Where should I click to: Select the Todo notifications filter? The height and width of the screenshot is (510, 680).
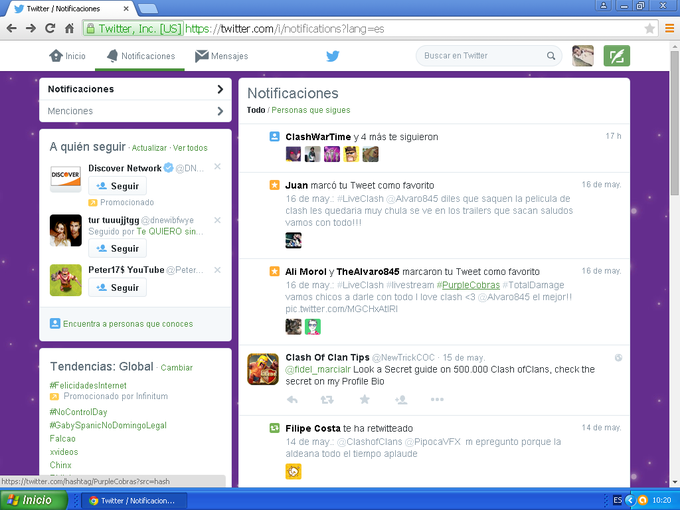pyautogui.click(x=256, y=110)
